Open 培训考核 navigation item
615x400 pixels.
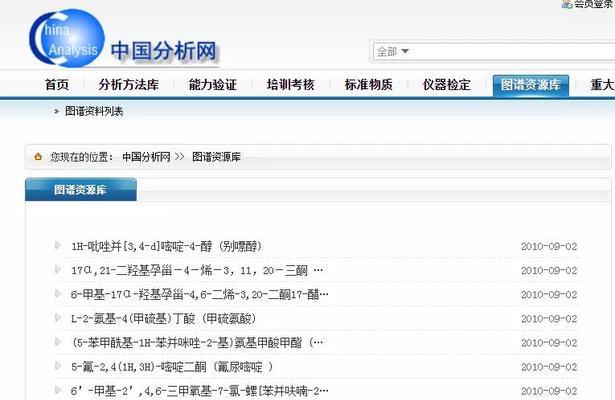(x=290, y=84)
